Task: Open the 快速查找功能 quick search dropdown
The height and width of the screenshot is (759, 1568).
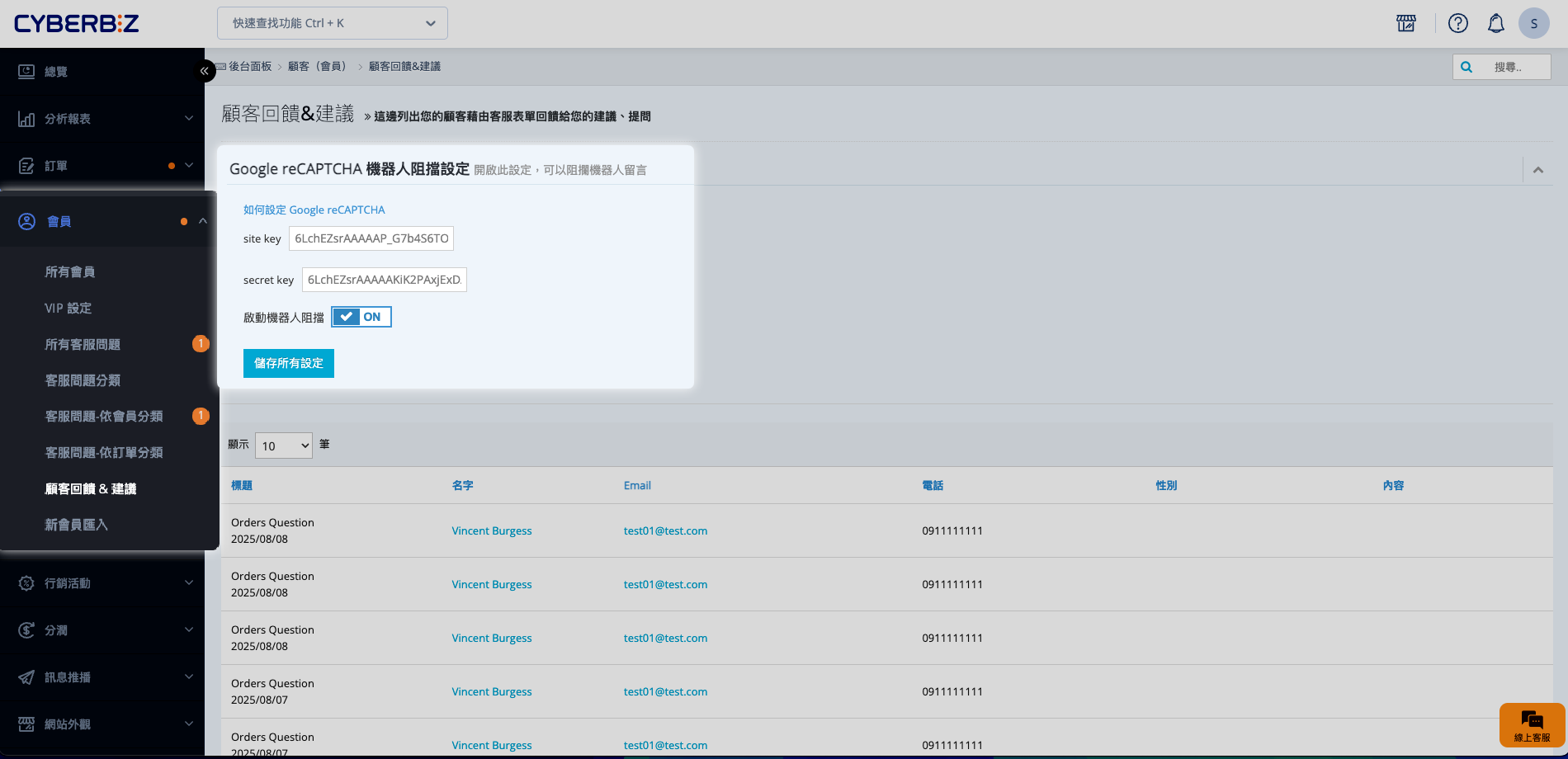Action: tap(333, 23)
